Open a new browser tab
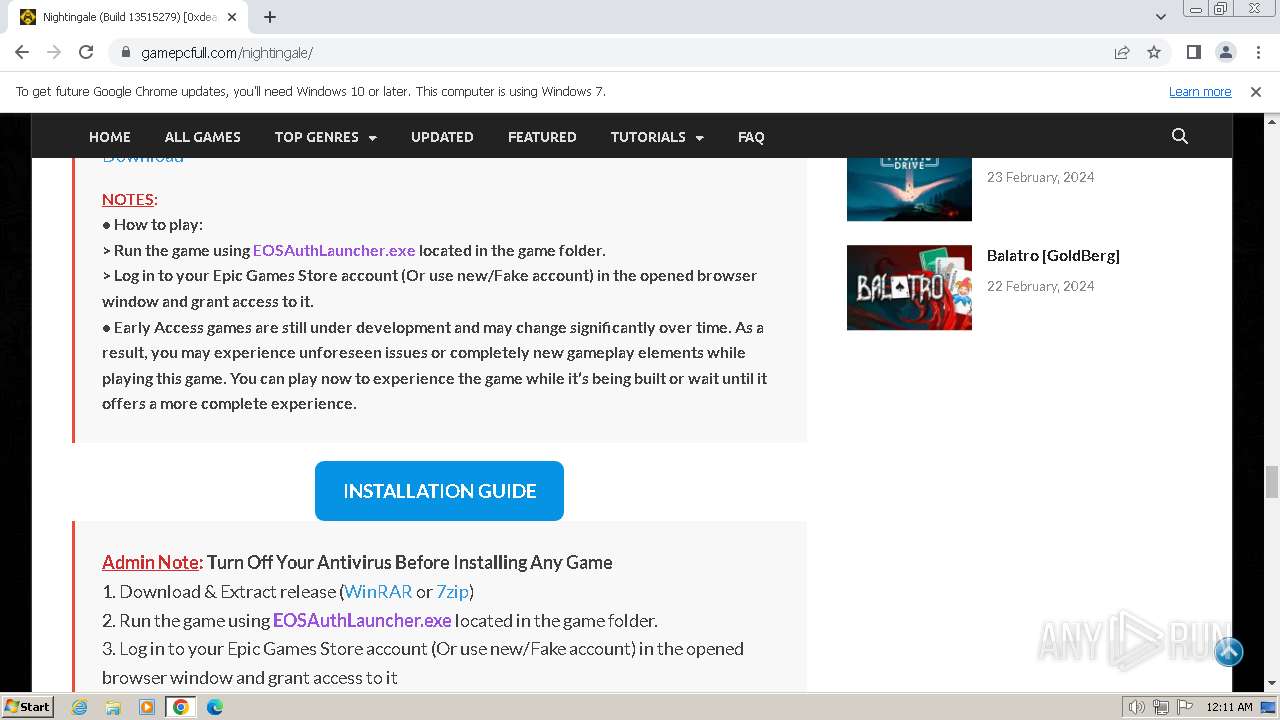Screen dimensions: 1280x720 pos(270,17)
